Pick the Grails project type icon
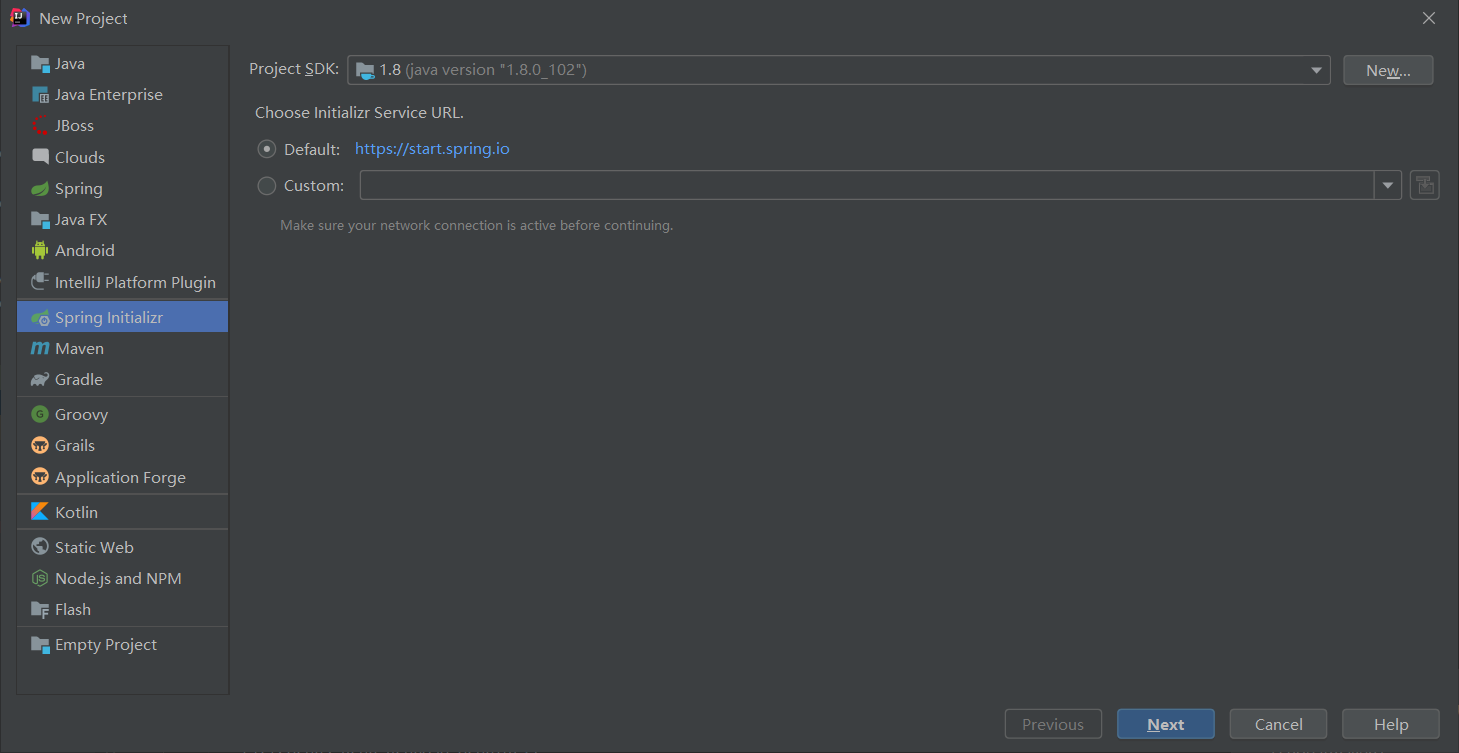Viewport: 1459px width, 753px height. (x=40, y=446)
